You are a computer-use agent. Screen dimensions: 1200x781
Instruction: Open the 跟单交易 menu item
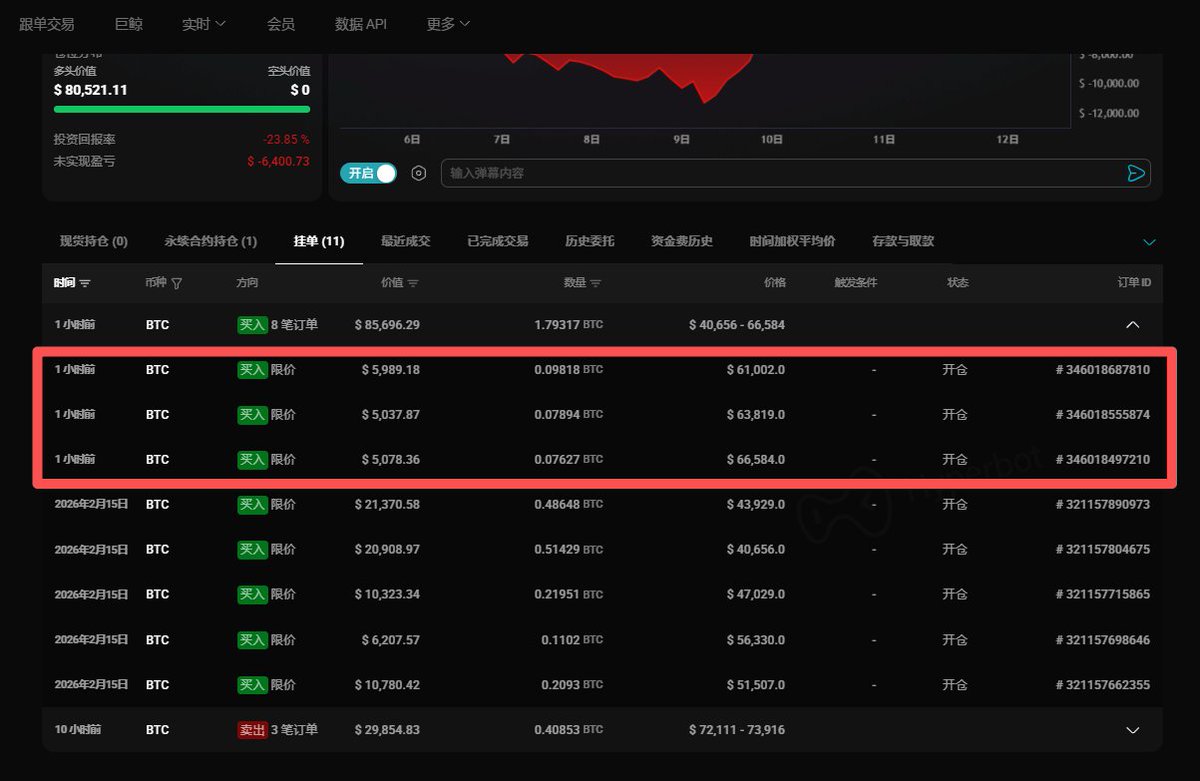[x=47, y=24]
